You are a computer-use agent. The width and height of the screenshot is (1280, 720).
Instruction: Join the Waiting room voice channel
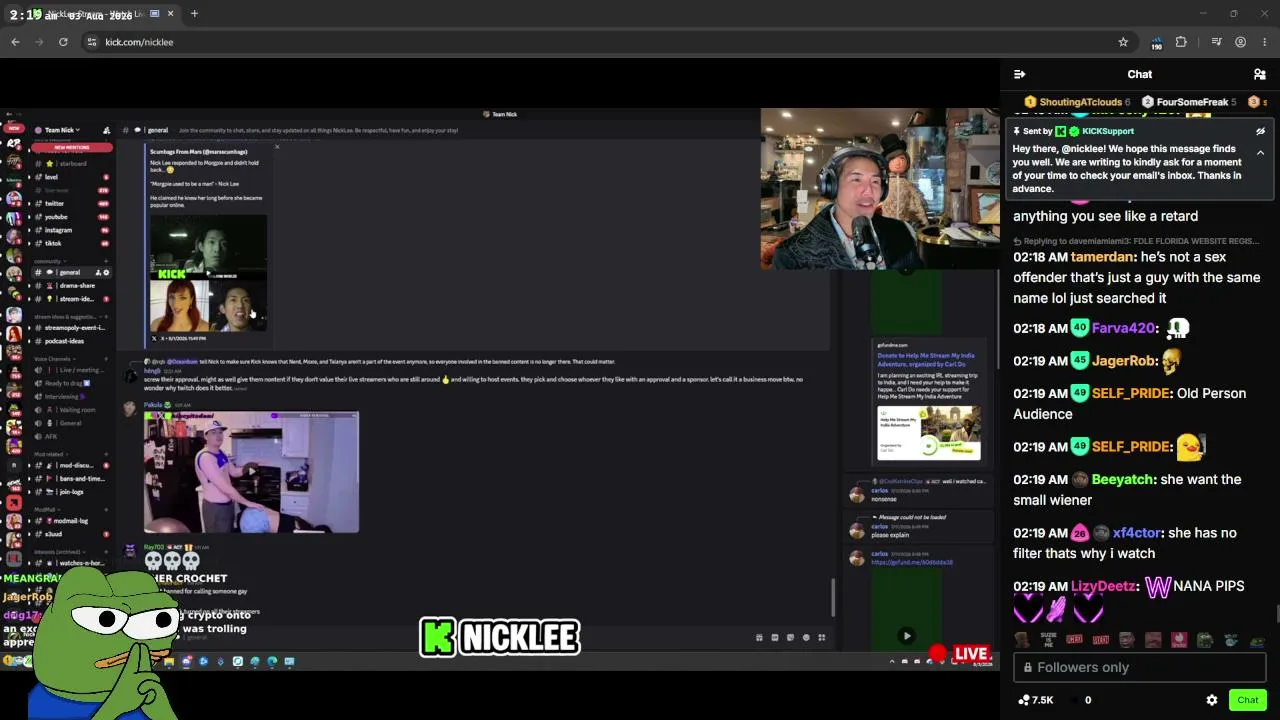click(72, 409)
